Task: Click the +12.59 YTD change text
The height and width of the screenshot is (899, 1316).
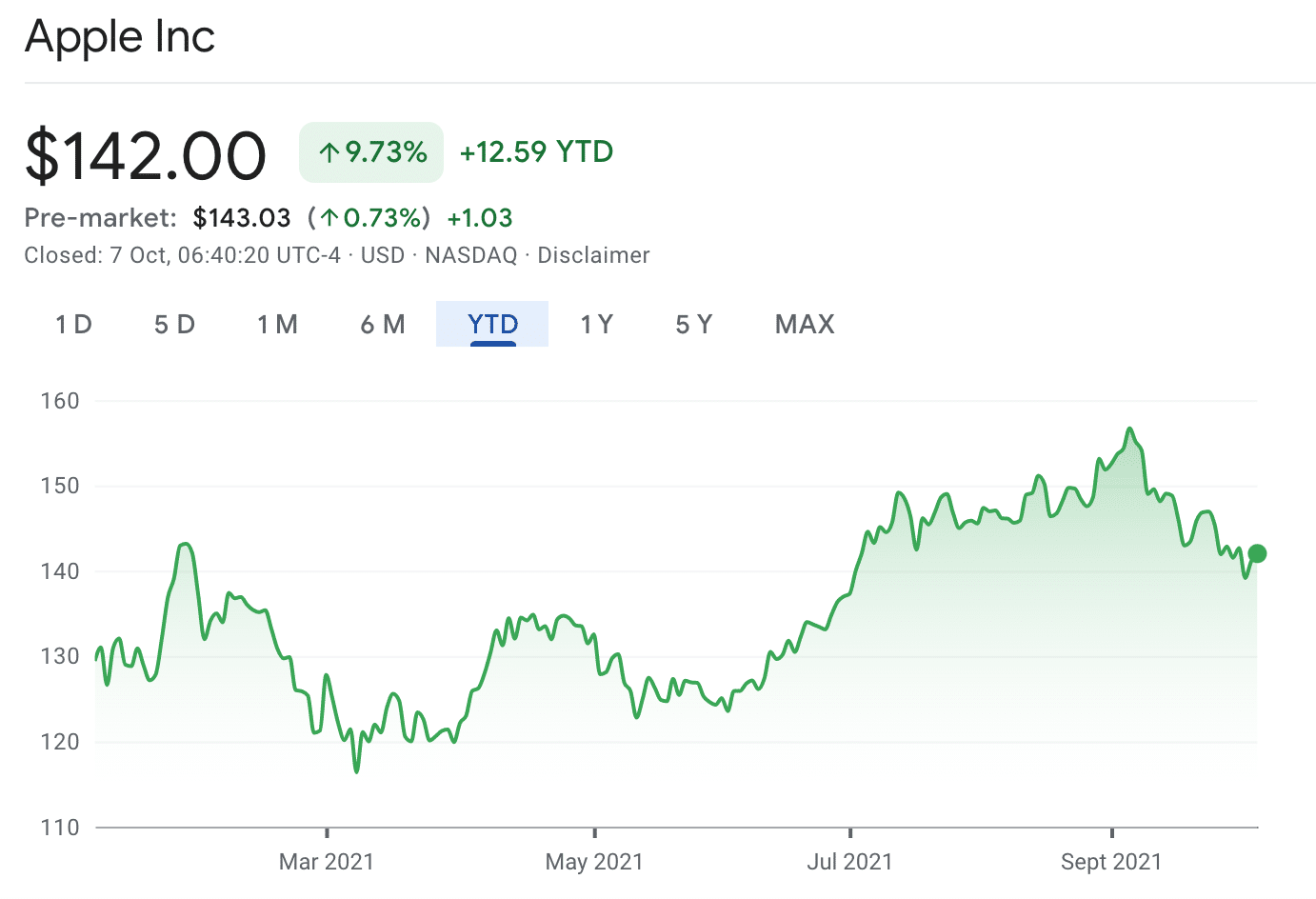Action: [536, 152]
